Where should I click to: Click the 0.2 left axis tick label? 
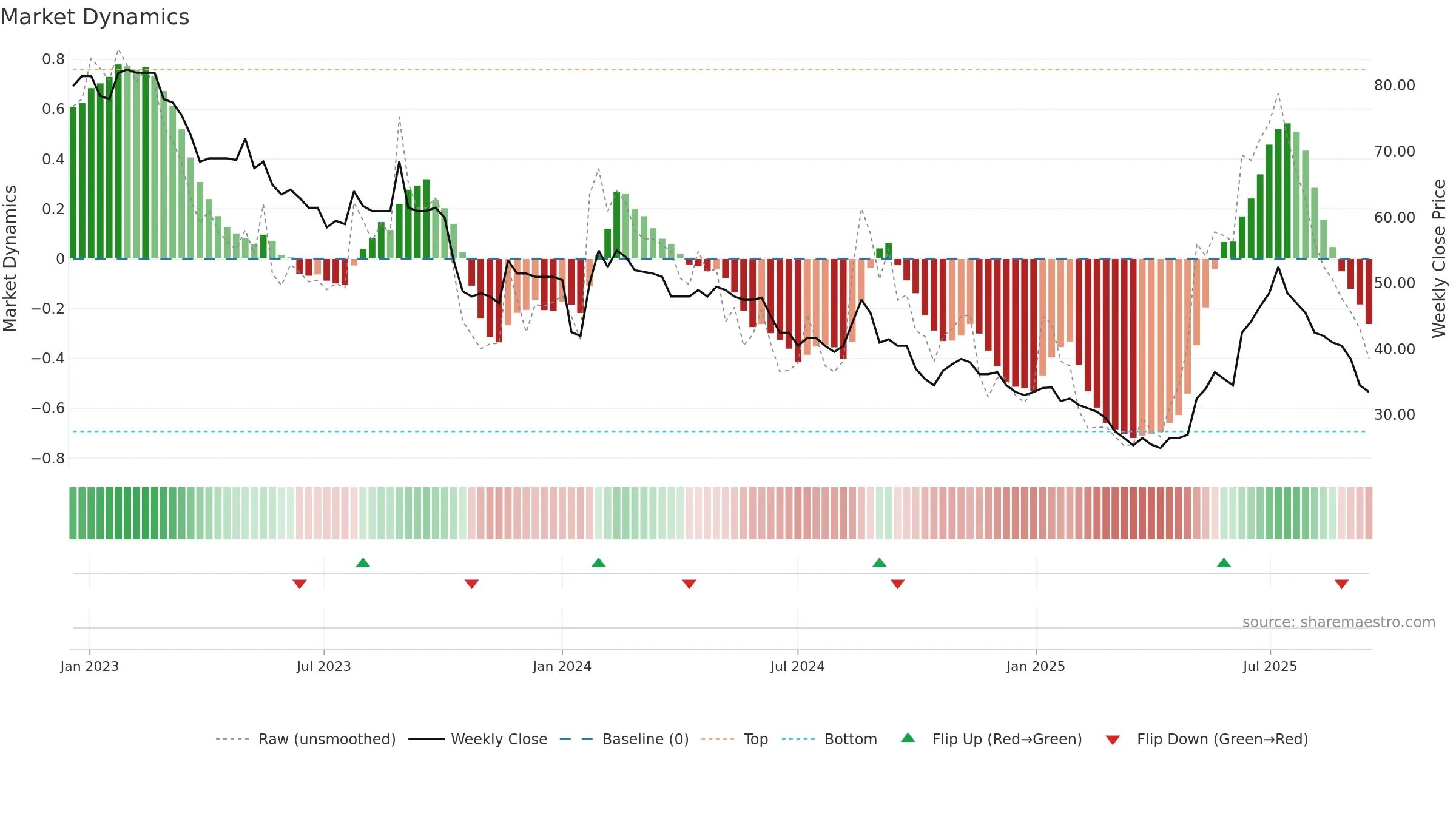coord(53,209)
